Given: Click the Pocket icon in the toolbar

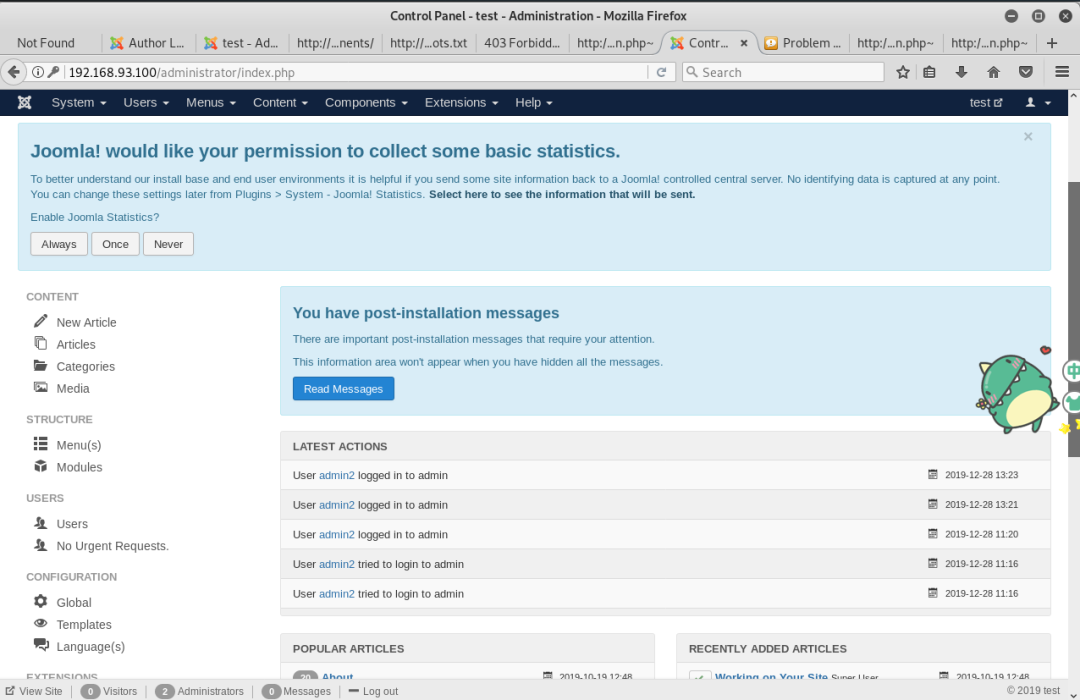Looking at the screenshot, I should pos(1026,72).
